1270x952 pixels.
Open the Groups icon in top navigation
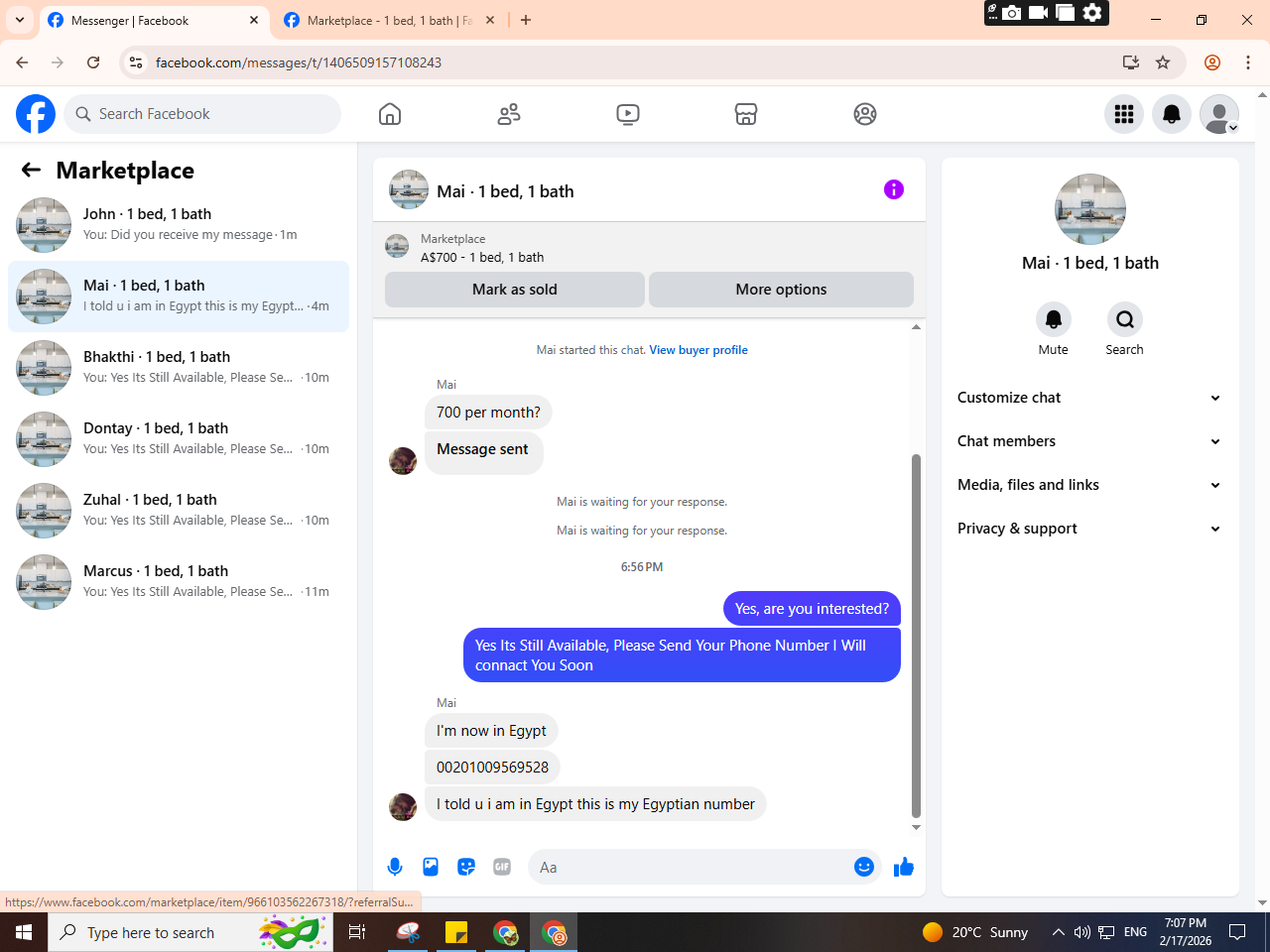(x=865, y=114)
